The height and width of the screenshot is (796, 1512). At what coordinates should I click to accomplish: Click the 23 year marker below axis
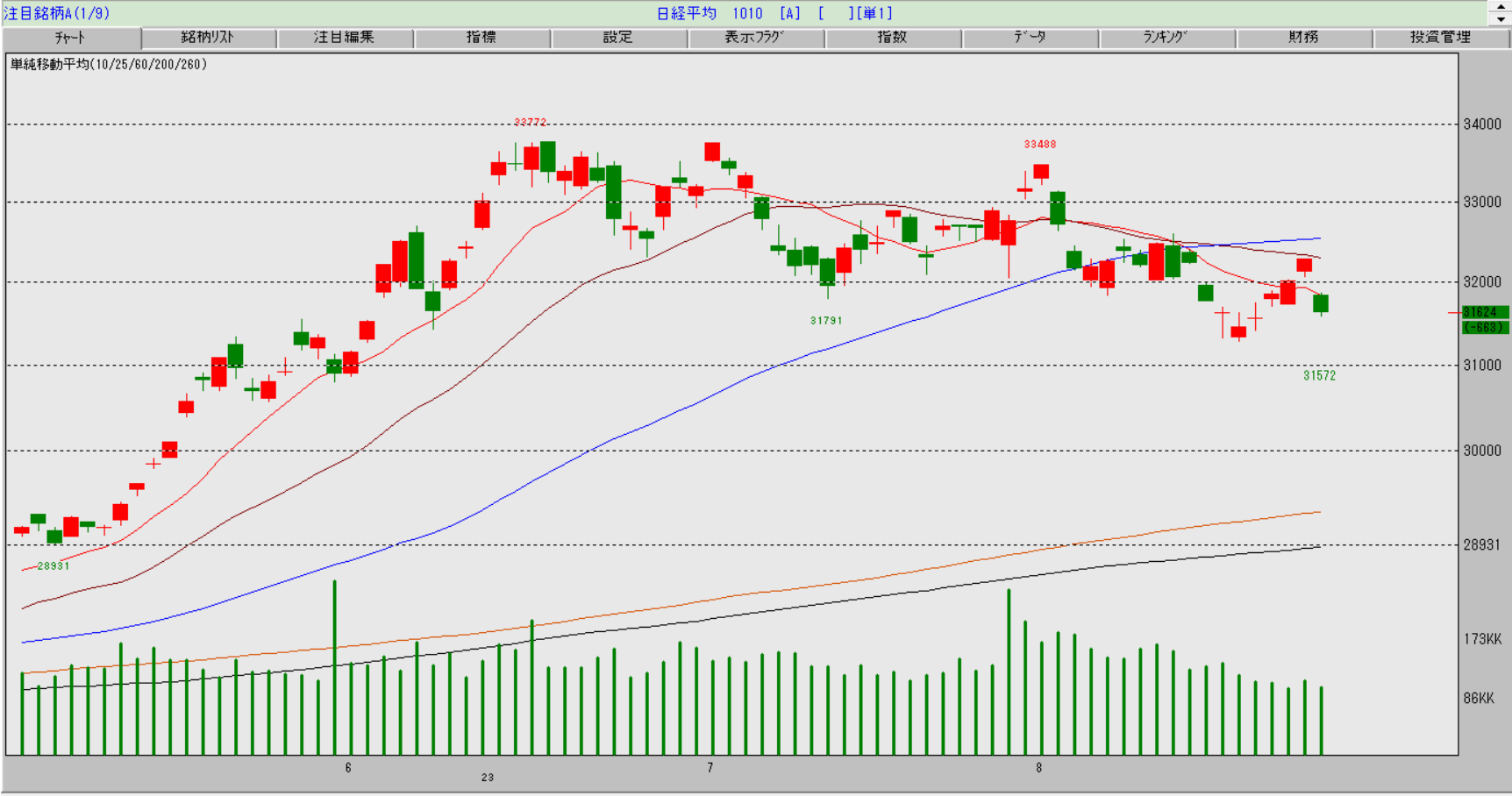[488, 778]
